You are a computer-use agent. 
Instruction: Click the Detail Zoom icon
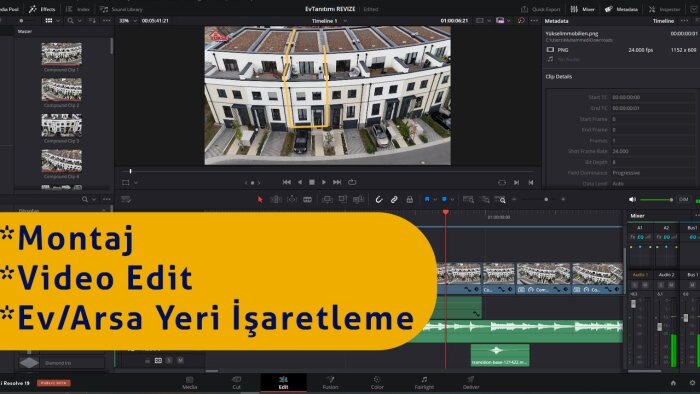(x=485, y=199)
